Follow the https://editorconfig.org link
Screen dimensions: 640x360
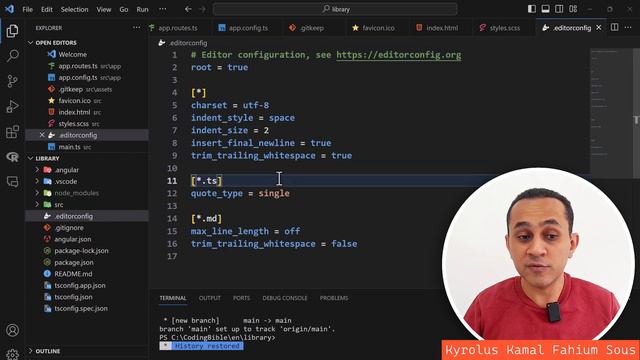click(x=399, y=55)
